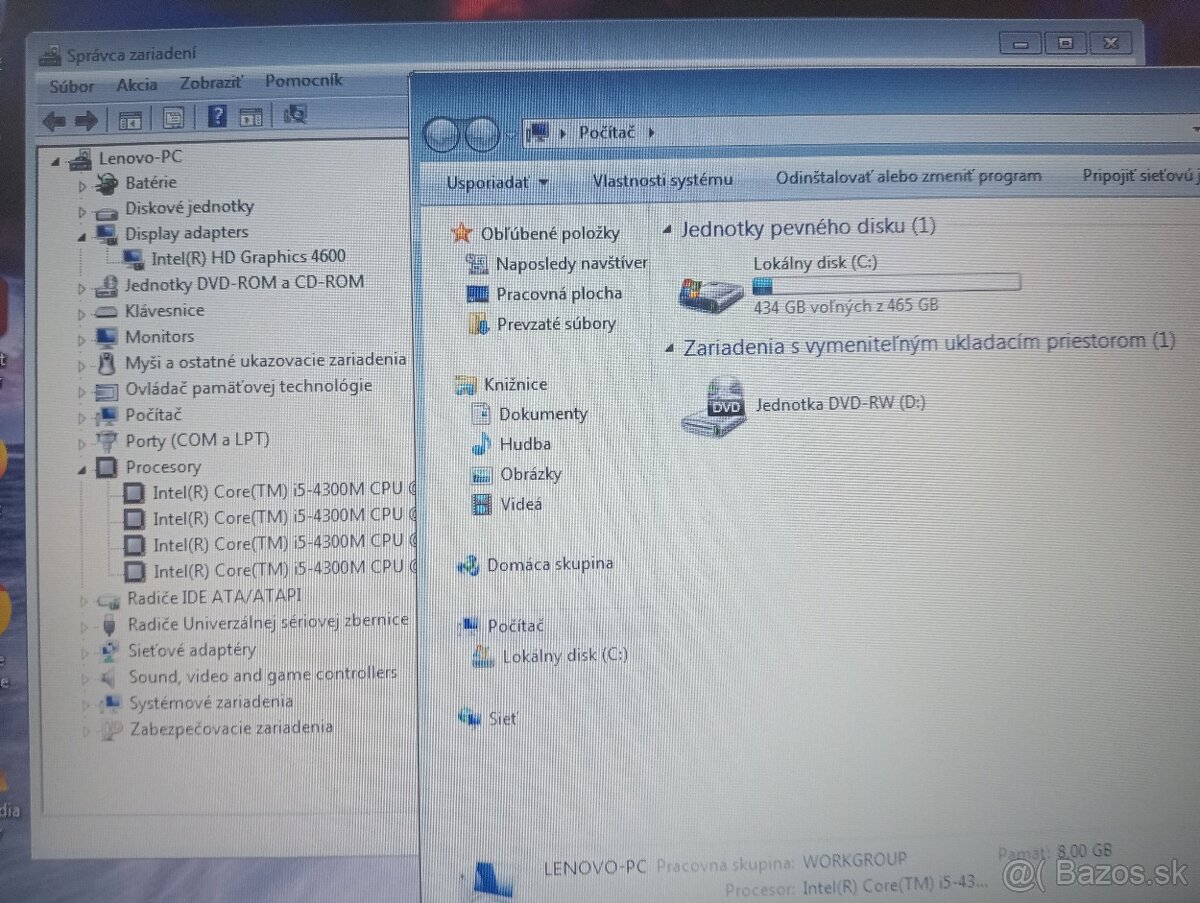Click the Domáca skupina sidebar entry

(549, 563)
